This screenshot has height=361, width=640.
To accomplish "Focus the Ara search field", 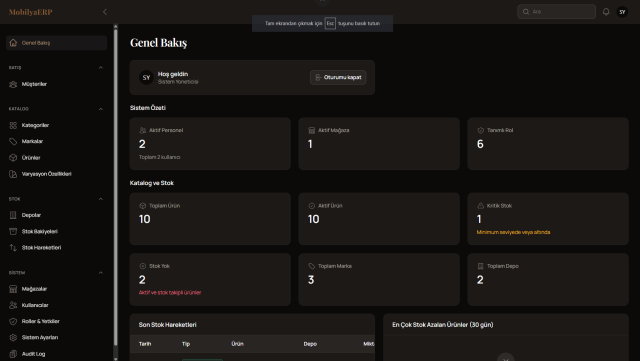I will point(556,12).
